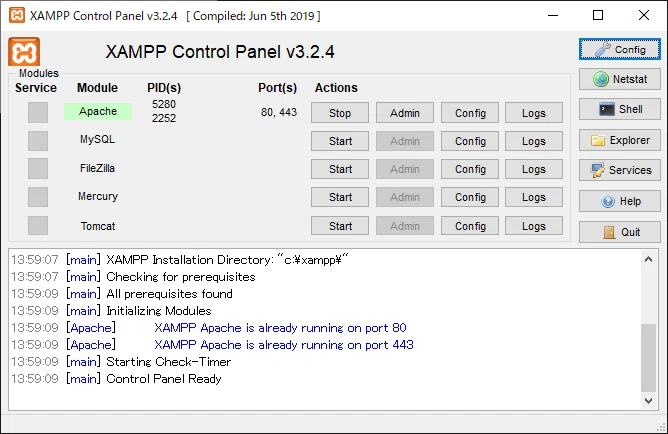Click the Quit door icon button

pos(619,232)
